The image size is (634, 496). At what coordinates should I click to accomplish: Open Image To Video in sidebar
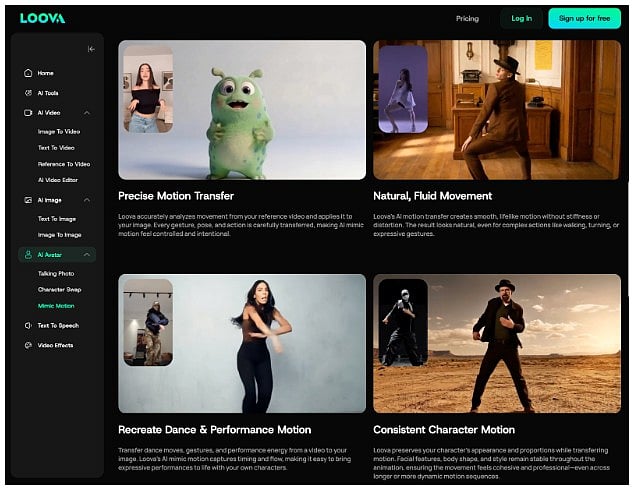[x=59, y=131]
